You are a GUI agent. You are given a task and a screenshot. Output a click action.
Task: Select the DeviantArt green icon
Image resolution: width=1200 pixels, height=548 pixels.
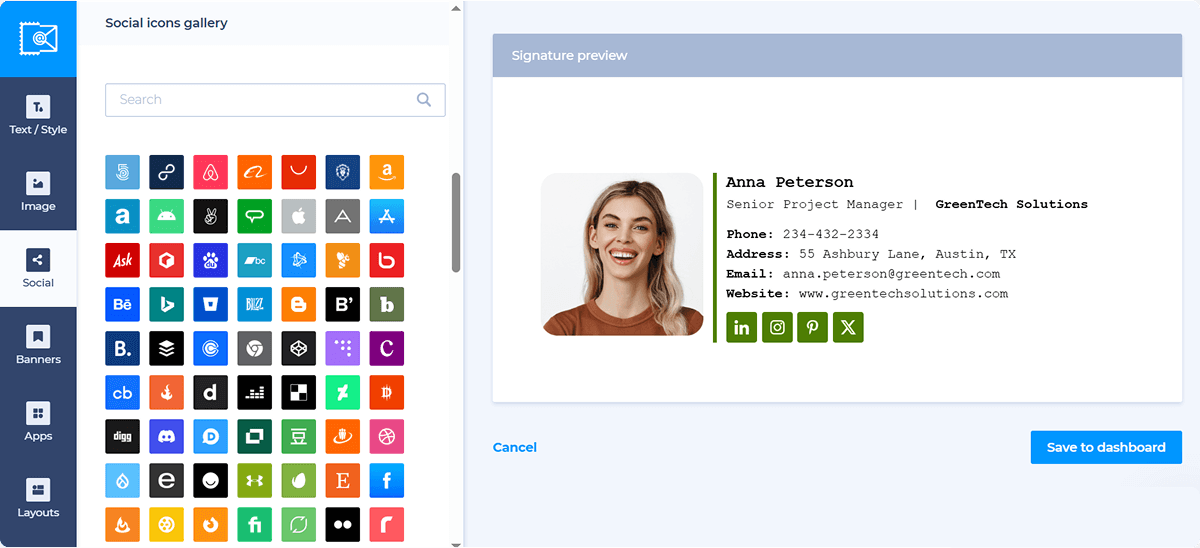[342, 392]
